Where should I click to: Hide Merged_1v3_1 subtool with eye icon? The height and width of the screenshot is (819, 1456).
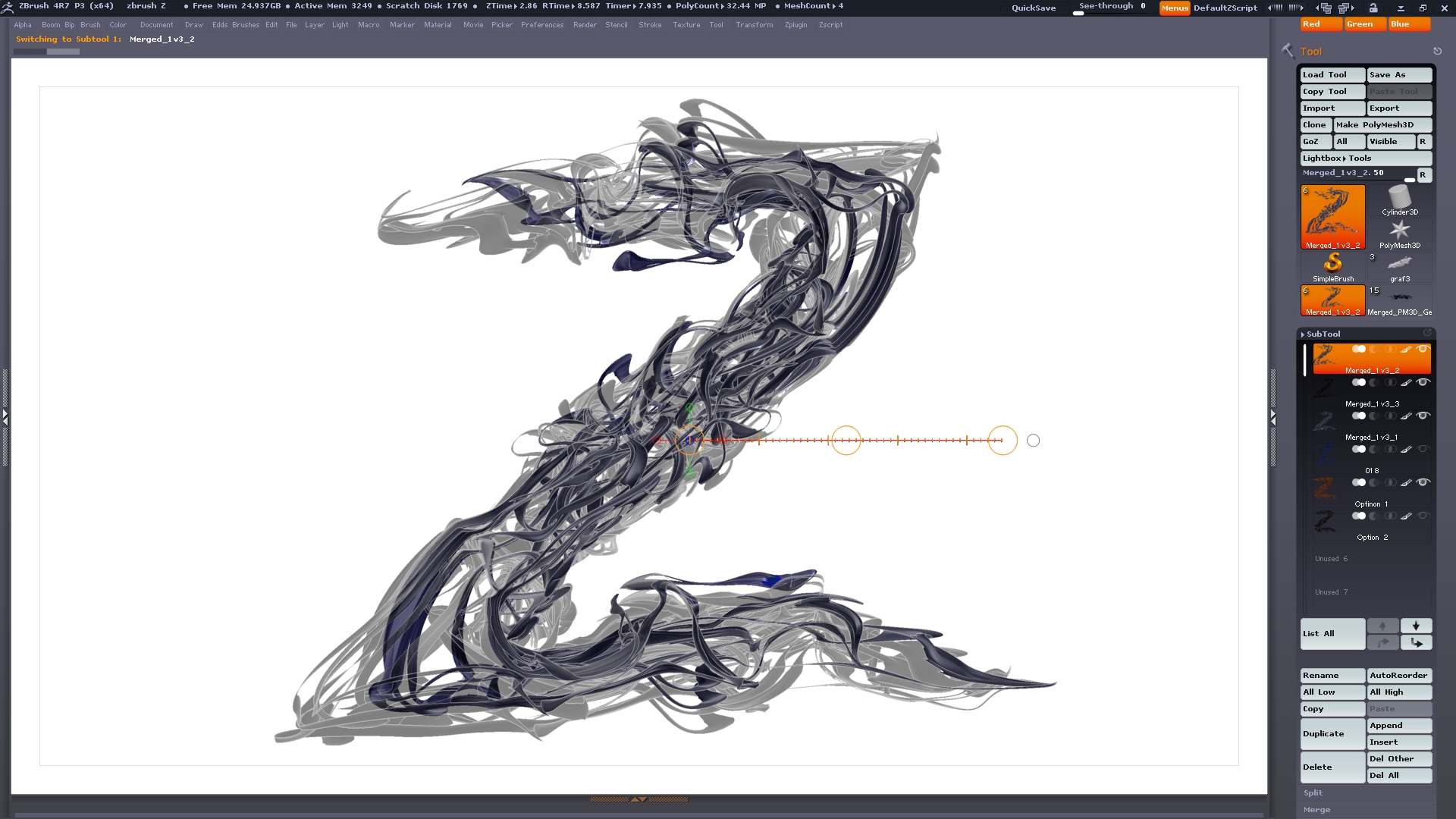1423,416
